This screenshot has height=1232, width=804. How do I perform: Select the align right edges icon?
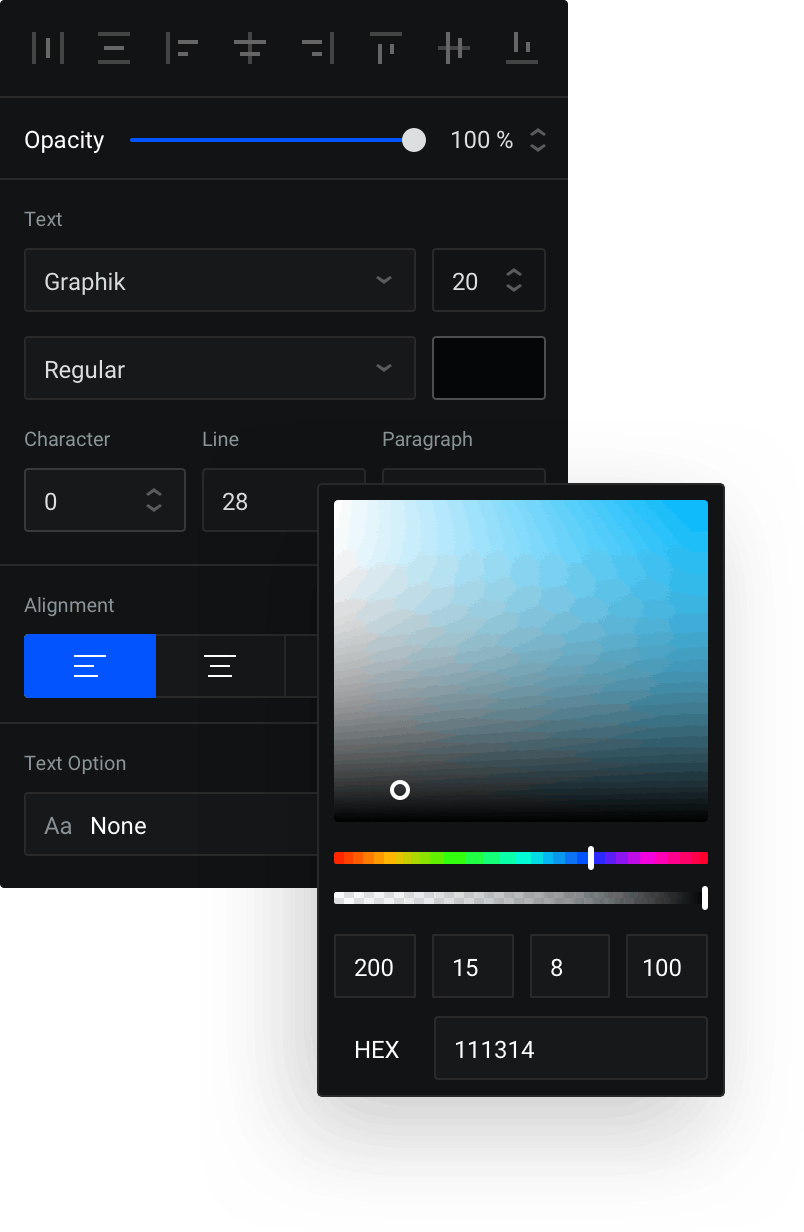[318, 48]
